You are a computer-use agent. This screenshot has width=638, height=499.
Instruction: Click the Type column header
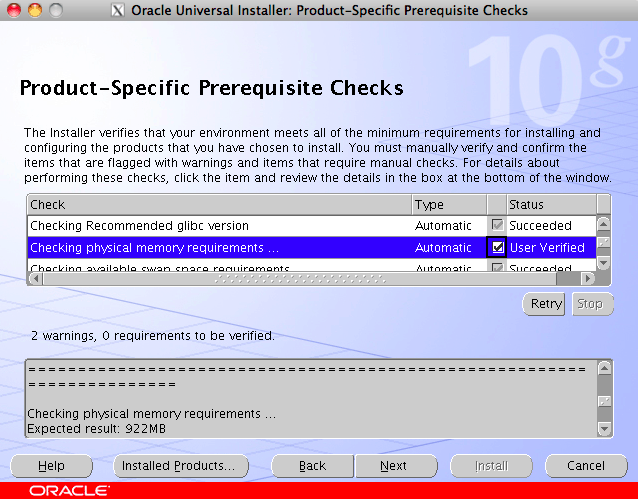tap(448, 204)
